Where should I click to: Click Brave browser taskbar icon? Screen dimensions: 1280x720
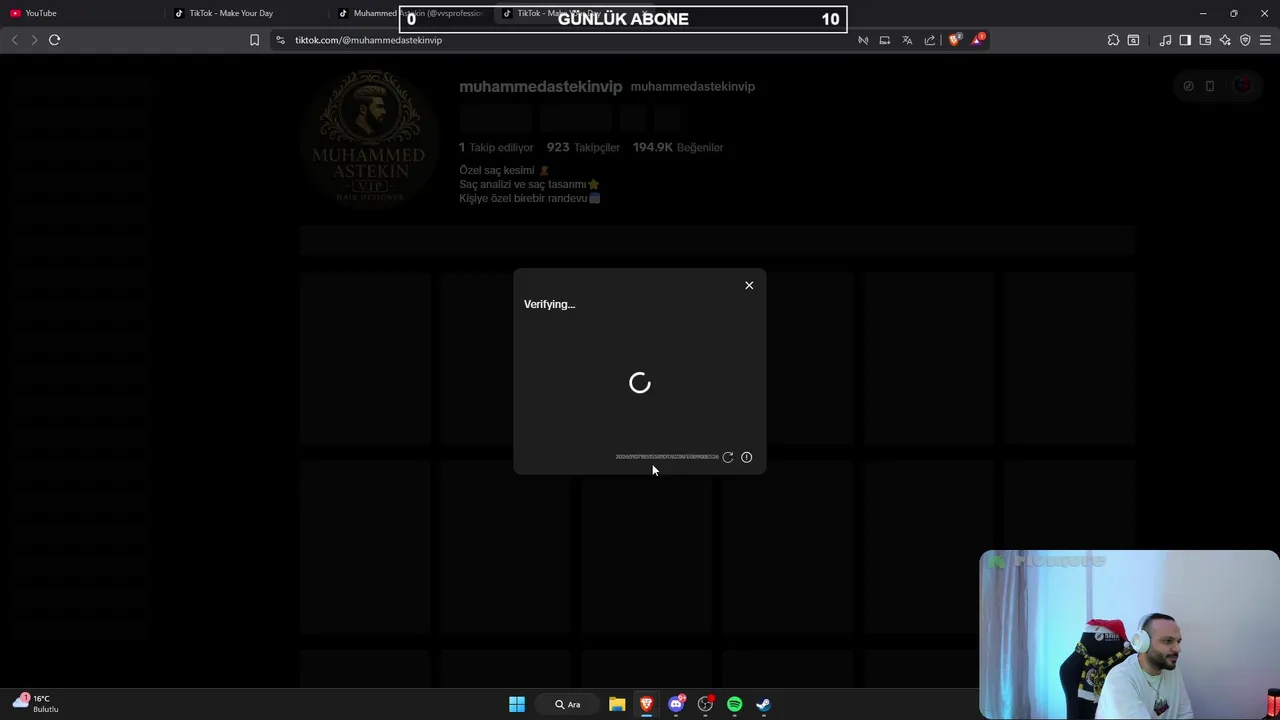pyautogui.click(x=647, y=704)
